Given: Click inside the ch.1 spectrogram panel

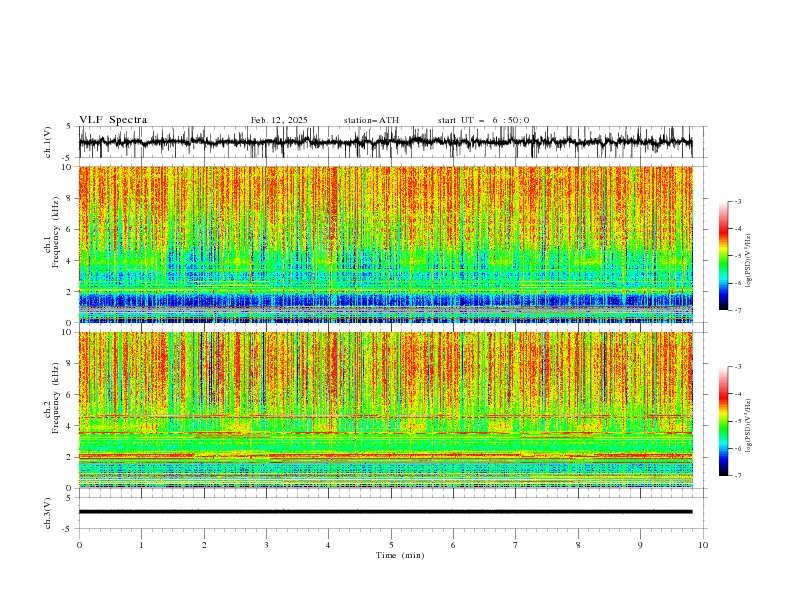Looking at the screenshot, I should tap(385, 244).
